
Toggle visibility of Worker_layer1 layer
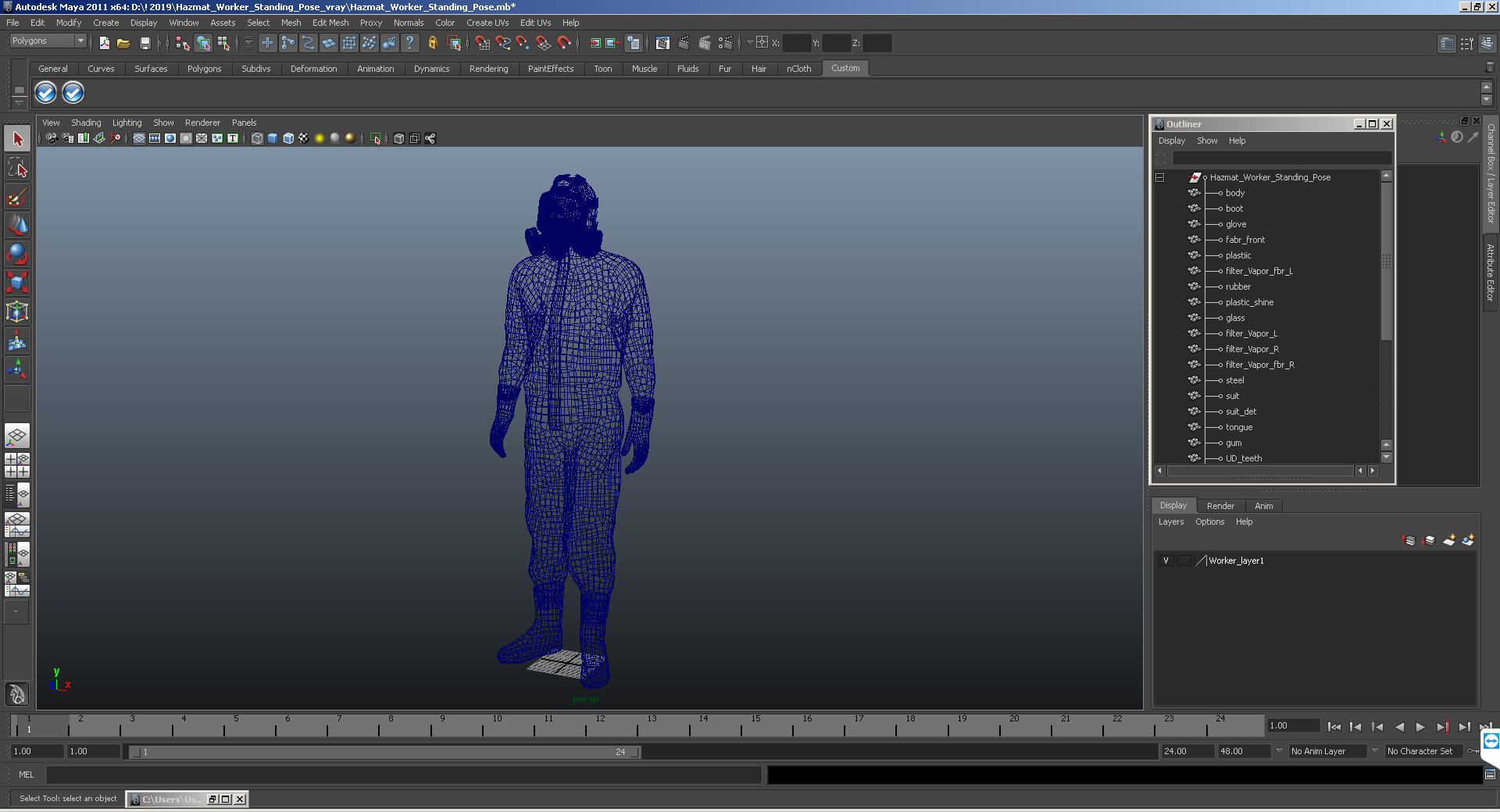pos(1166,561)
